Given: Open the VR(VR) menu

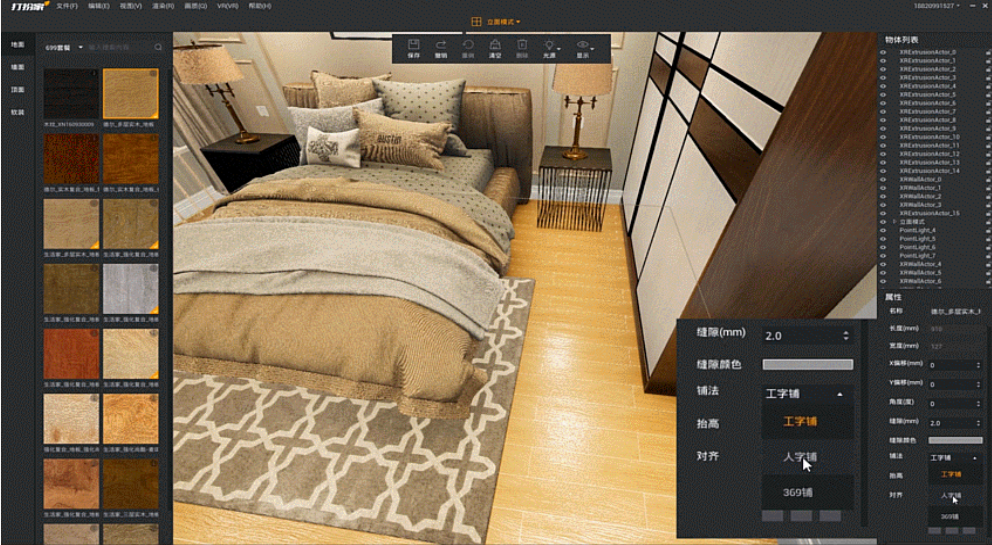Looking at the screenshot, I should (x=228, y=6).
